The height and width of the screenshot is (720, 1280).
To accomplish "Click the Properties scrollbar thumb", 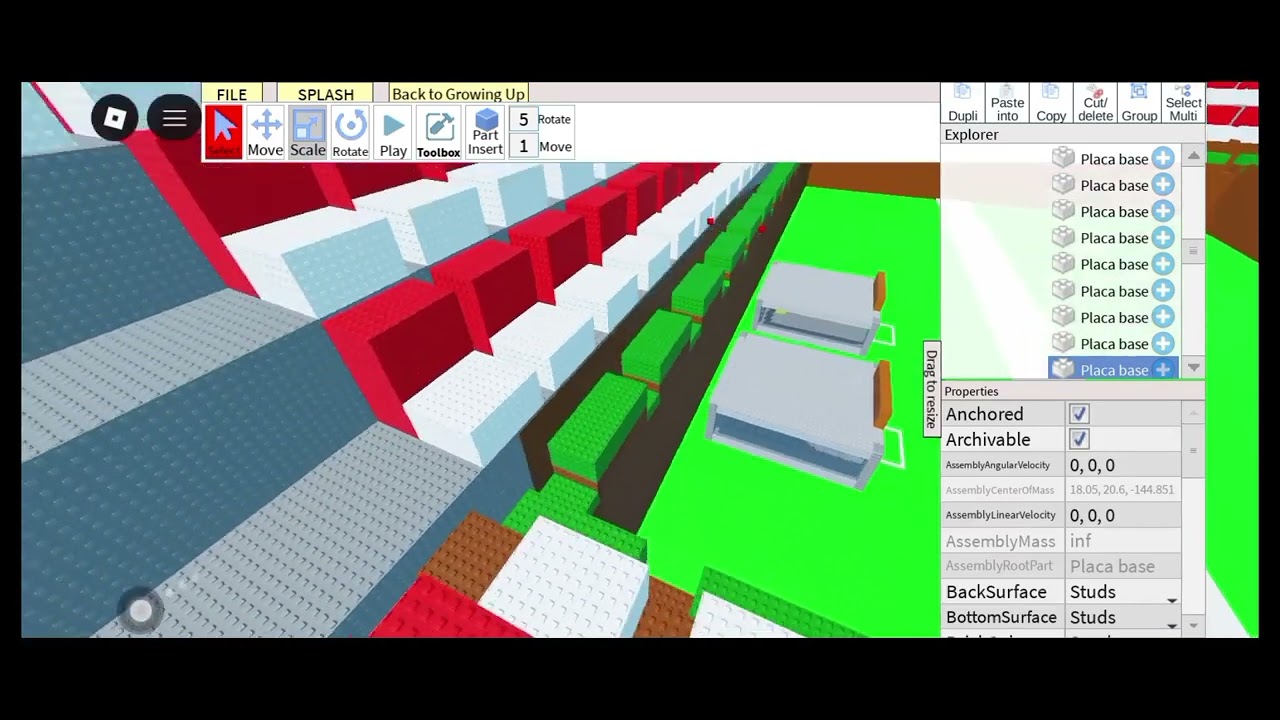I will 1193,451.
